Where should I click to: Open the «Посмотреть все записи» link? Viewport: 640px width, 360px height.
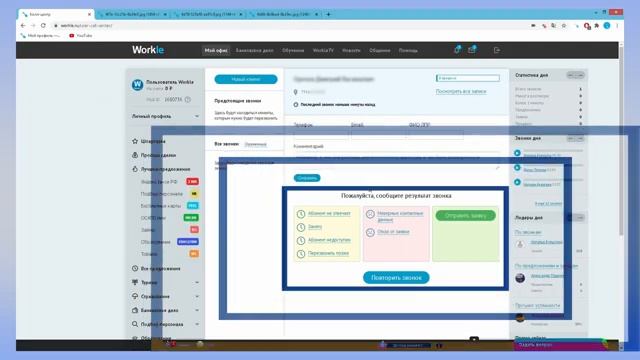pyautogui.click(x=461, y=91)
